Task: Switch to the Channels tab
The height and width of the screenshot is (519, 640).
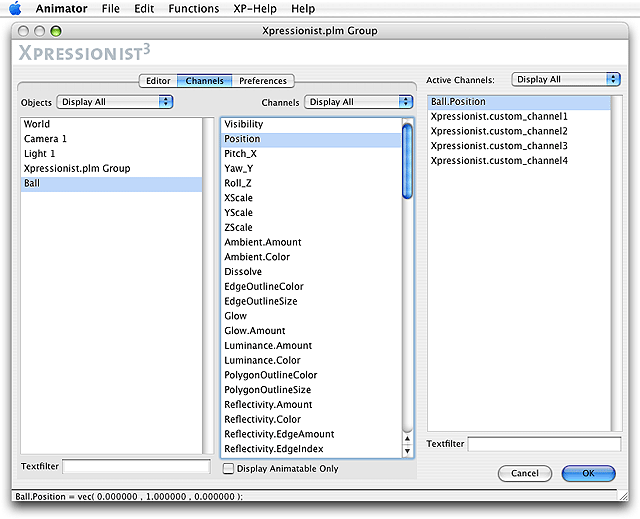Action: coord(204,81)
